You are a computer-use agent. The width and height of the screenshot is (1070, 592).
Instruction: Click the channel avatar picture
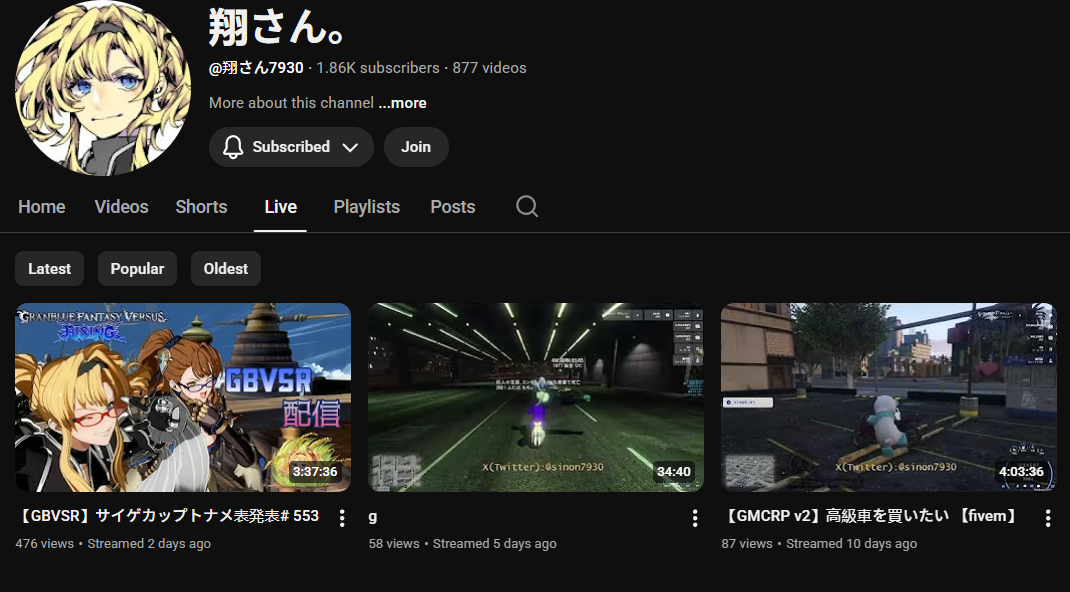coord(103,87)
